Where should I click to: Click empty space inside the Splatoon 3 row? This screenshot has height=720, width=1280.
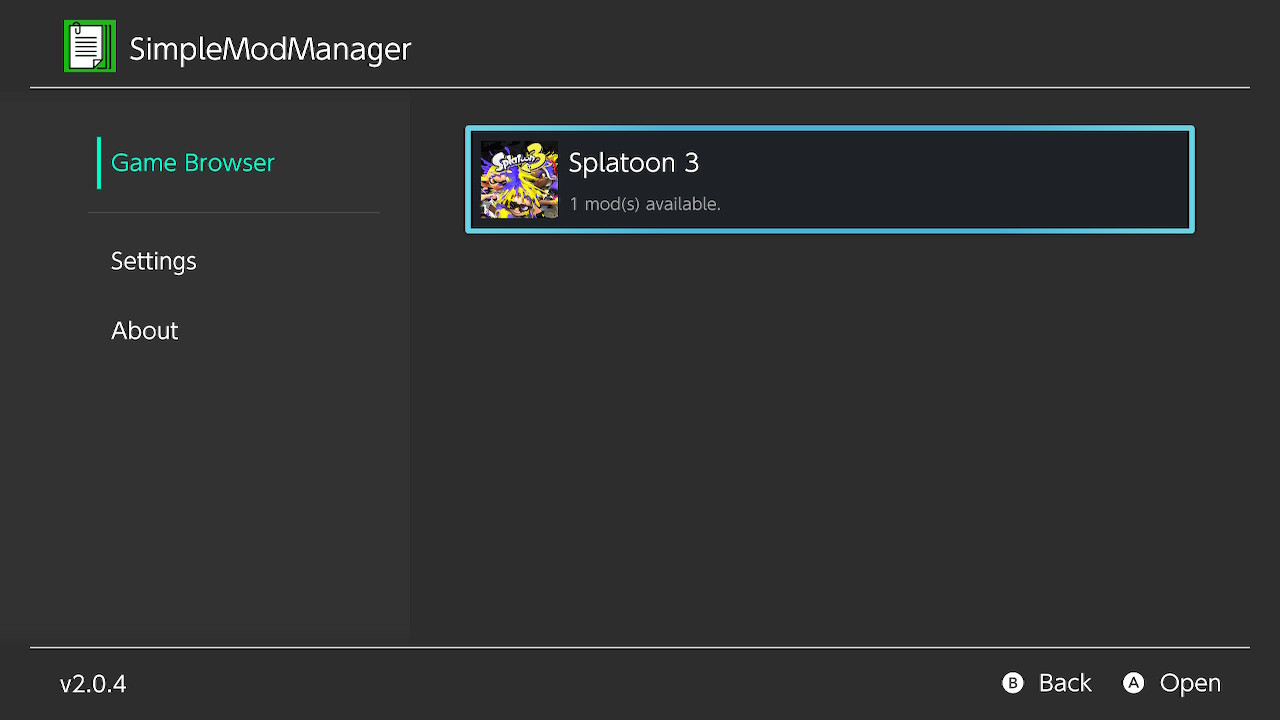pos(950,180)
